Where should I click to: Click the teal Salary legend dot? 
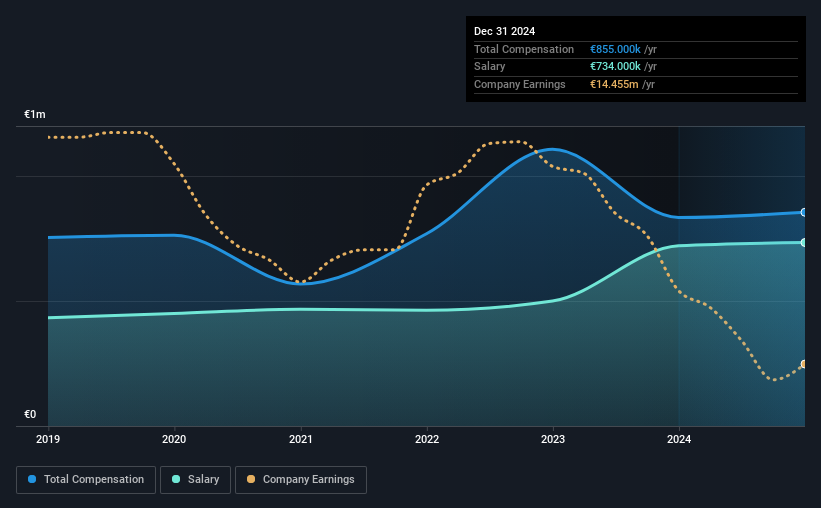pyautogui.click(x=176, y=479)
